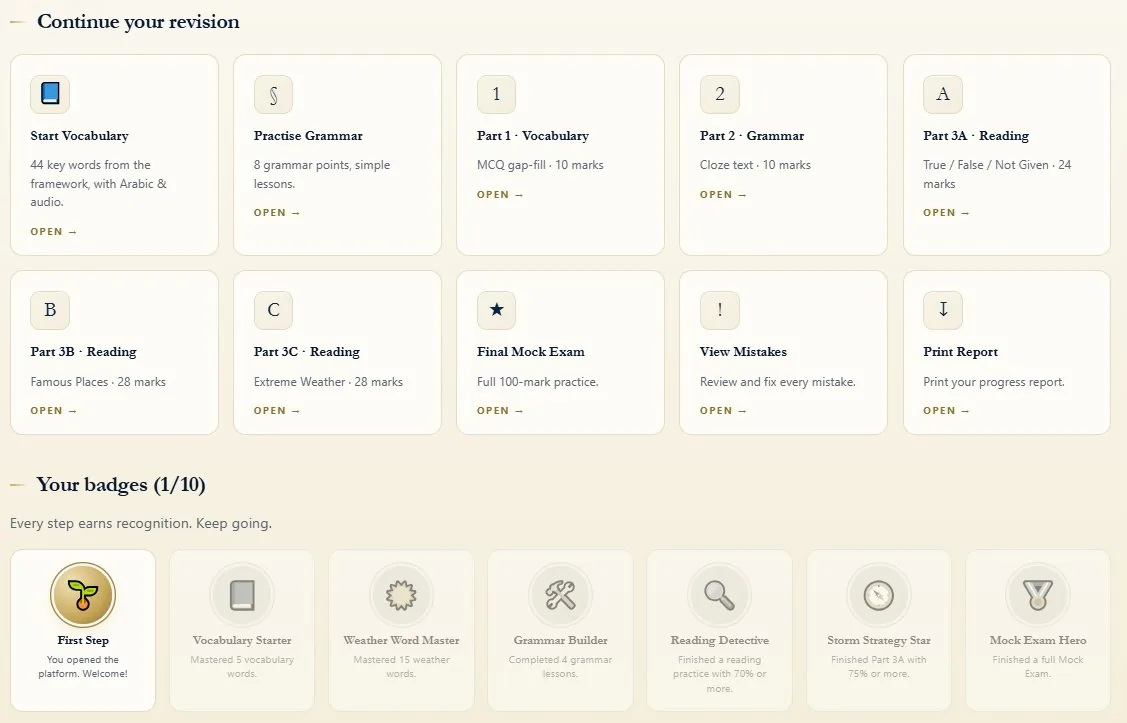Click 'Full 100-mark practice.' description

pyautogui.click(x=538, y=382)
